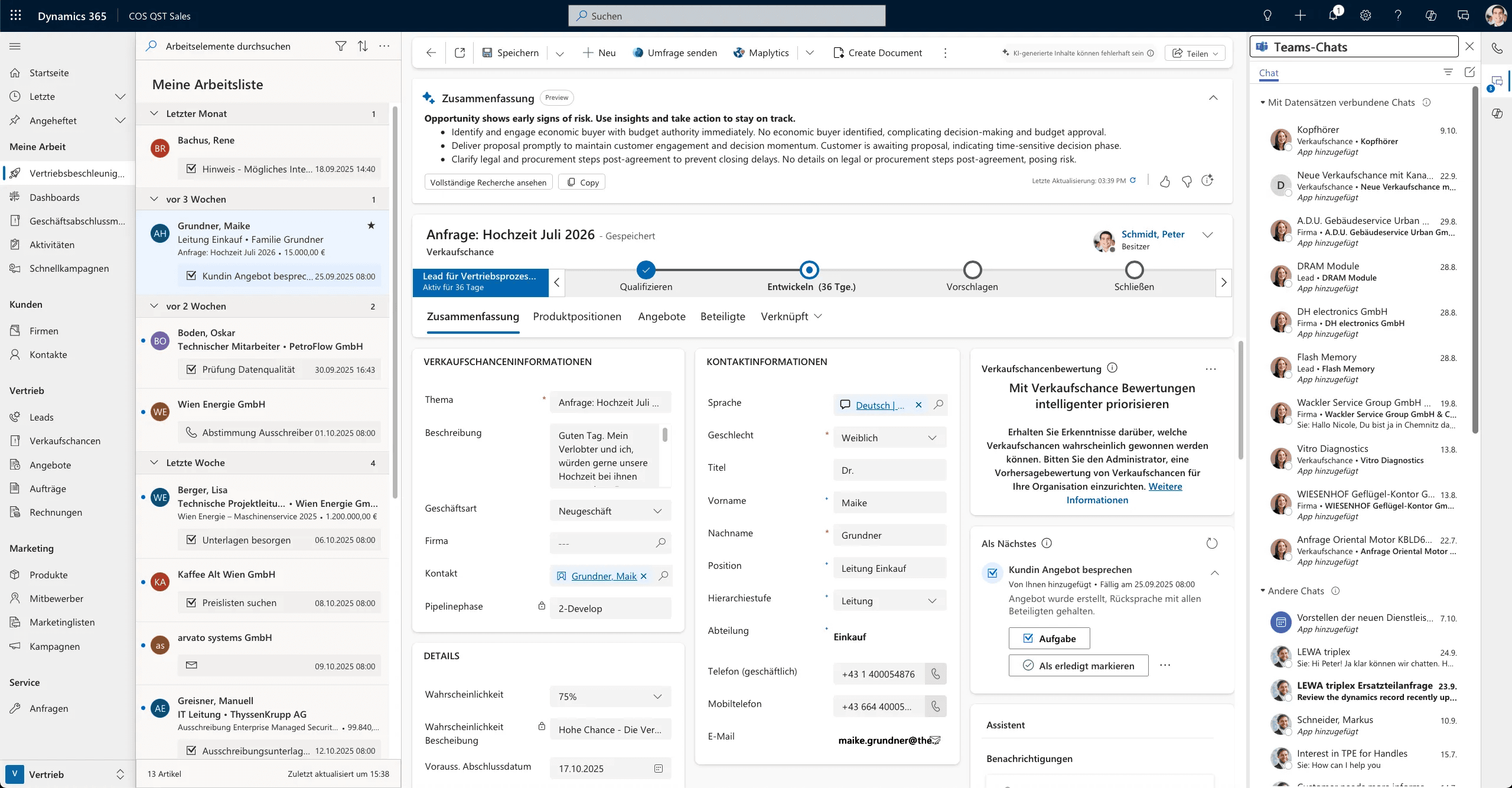Open the phone dialer side panel icon

pyautogui.click(x=1497, y=48)
